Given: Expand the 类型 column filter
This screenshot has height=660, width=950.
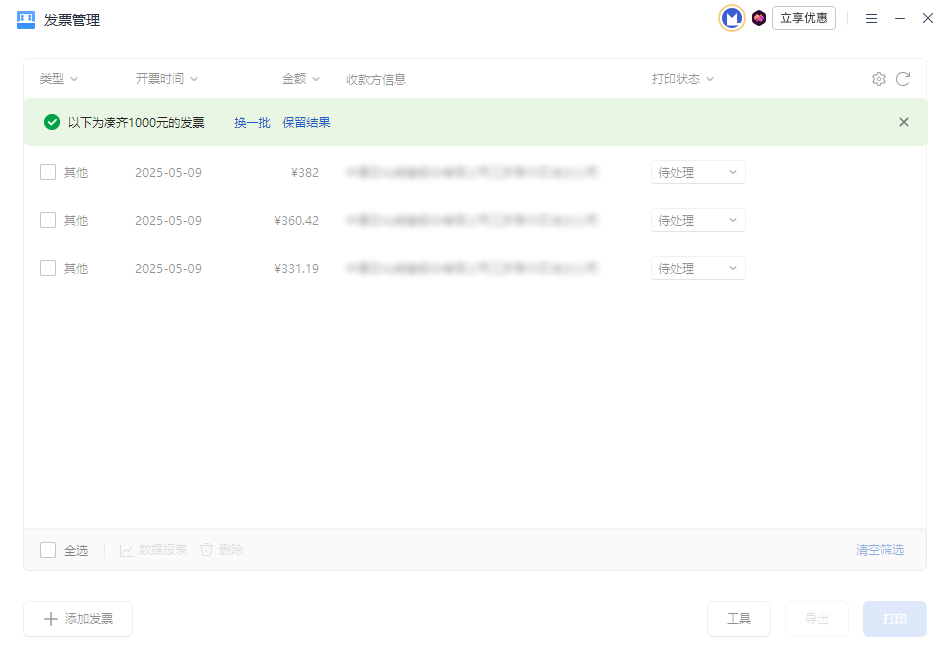Looking at the screenshot, I should tap(59, 79).
